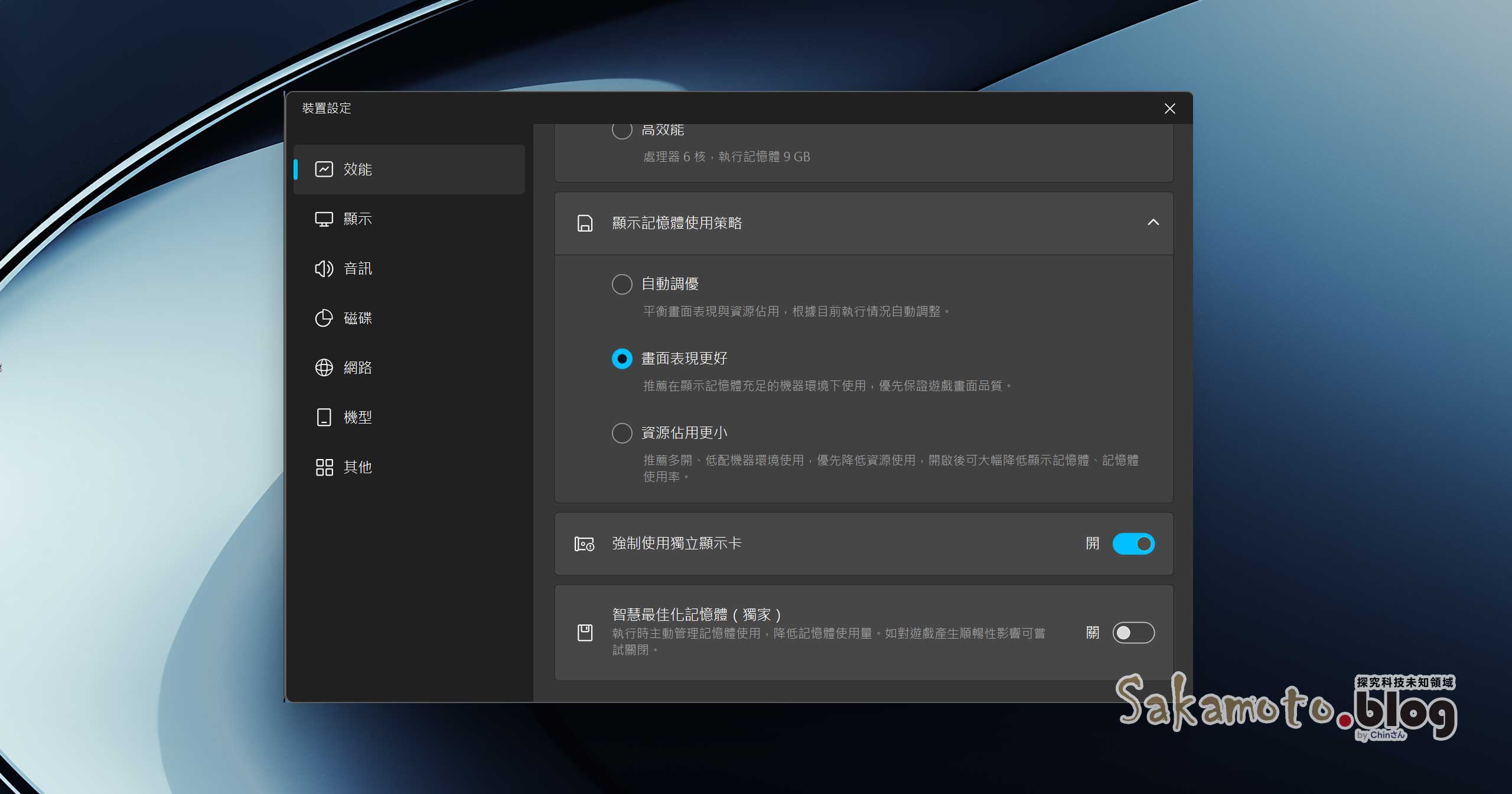Click the 強制使用獨立顯示卡 graphics card icon

pos(585,544)
